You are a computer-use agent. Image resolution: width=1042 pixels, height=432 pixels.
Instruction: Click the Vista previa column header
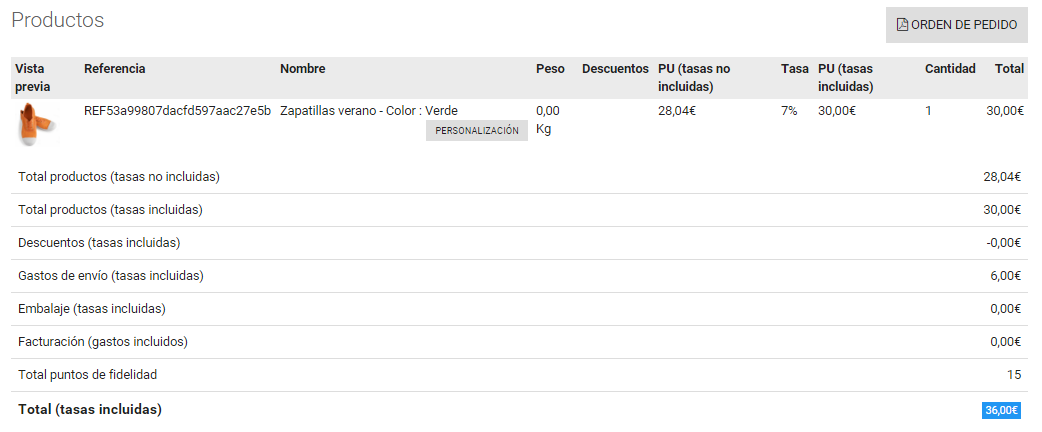coord(33,78)
